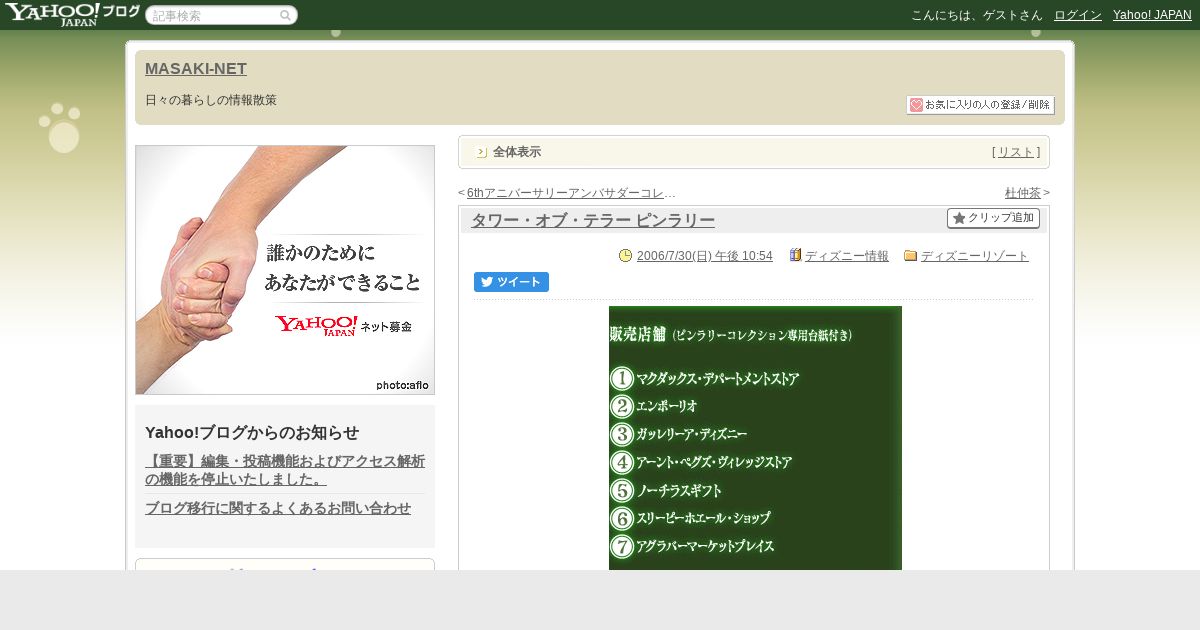Click the search magnifier icon
The width and height of the screenshot is (1200, 630).
point(285,16)
